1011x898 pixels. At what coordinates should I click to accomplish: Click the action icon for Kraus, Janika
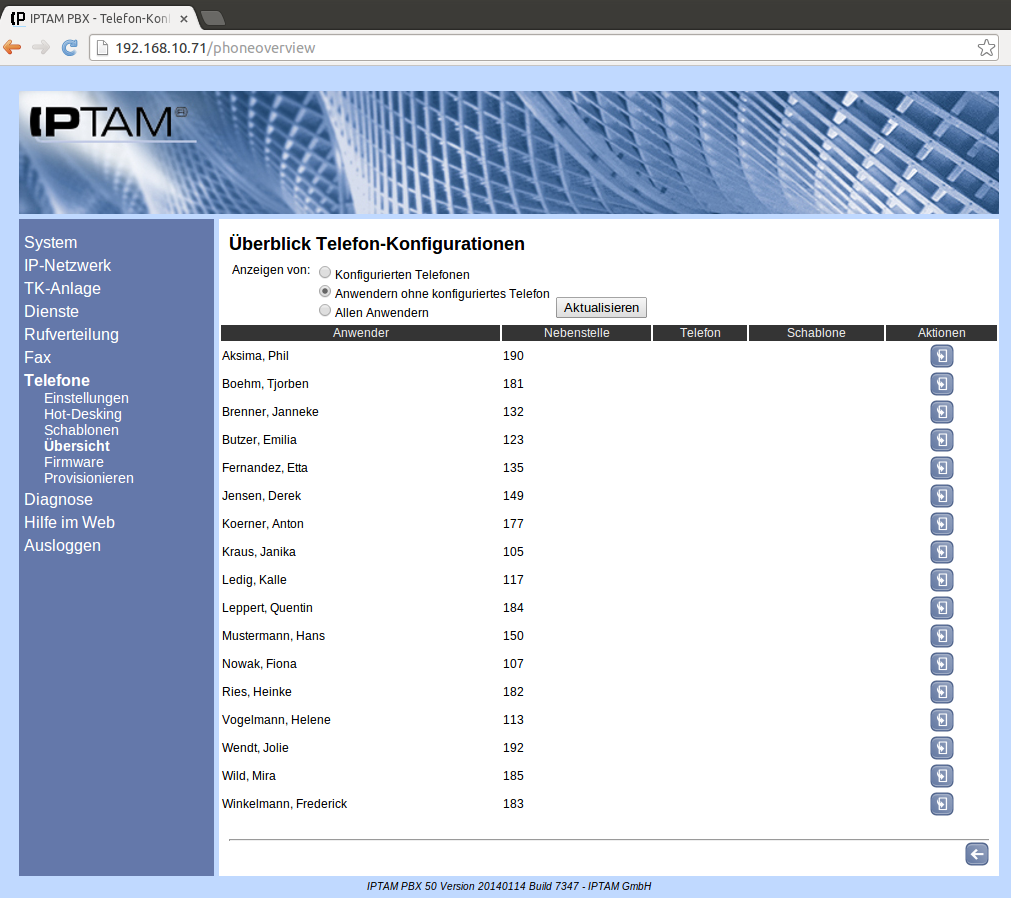[x=941, y=552]
